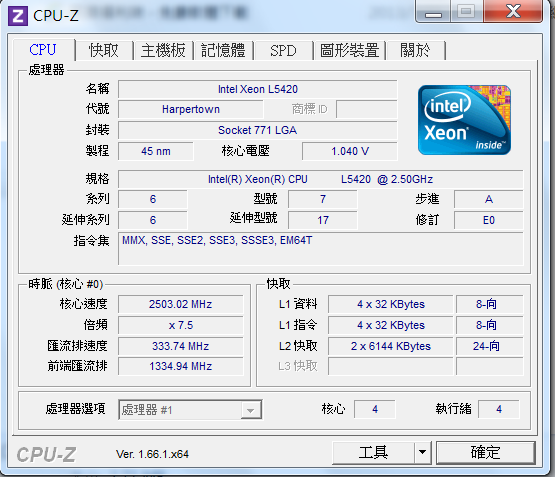Click the front side bus 1334.94 MHz
The height and width of the screenshot is (480, 556).
coord(181,366)
